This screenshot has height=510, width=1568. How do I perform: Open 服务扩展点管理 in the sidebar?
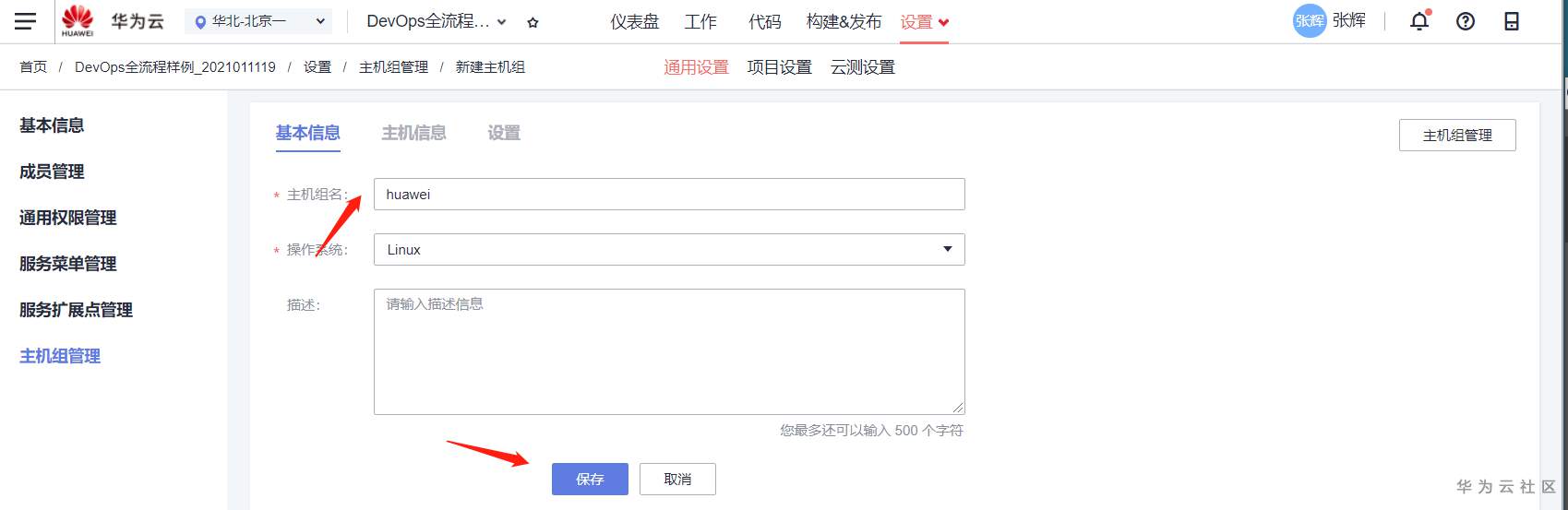(x=77, y=310)
